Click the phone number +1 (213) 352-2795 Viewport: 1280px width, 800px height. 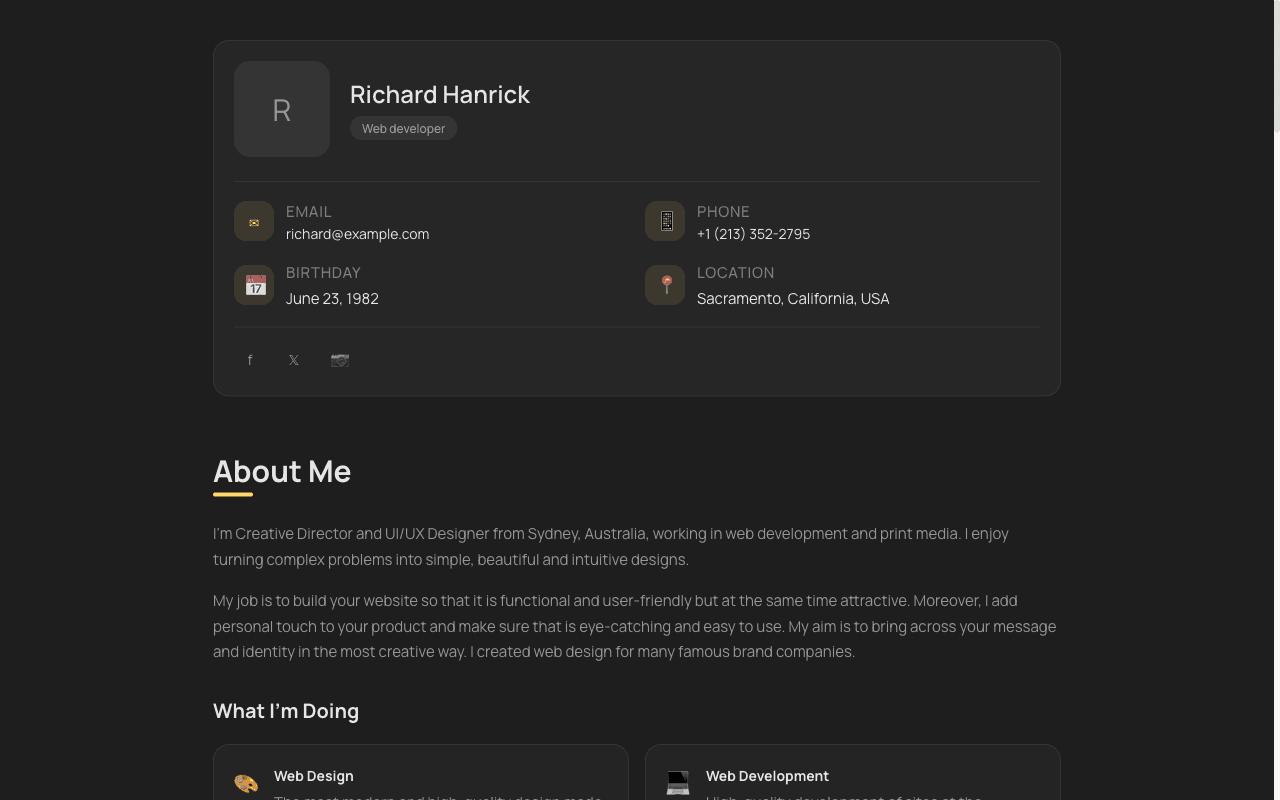click(x=753, y=234)
